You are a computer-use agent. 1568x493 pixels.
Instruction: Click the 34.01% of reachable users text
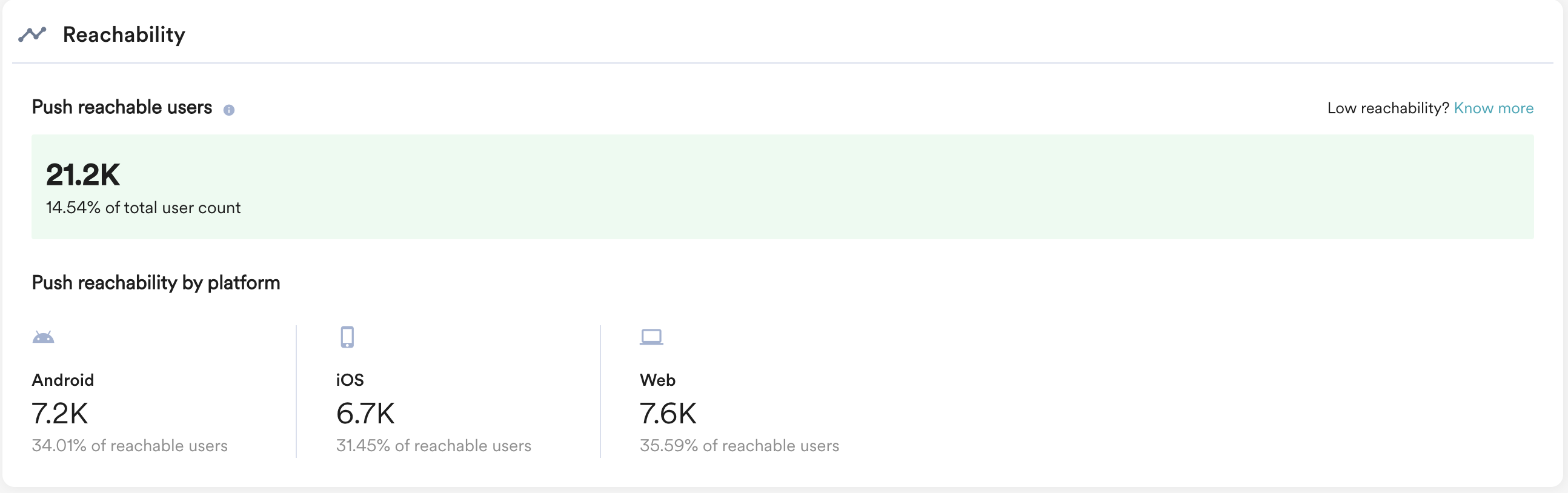[x=130, y=446]
